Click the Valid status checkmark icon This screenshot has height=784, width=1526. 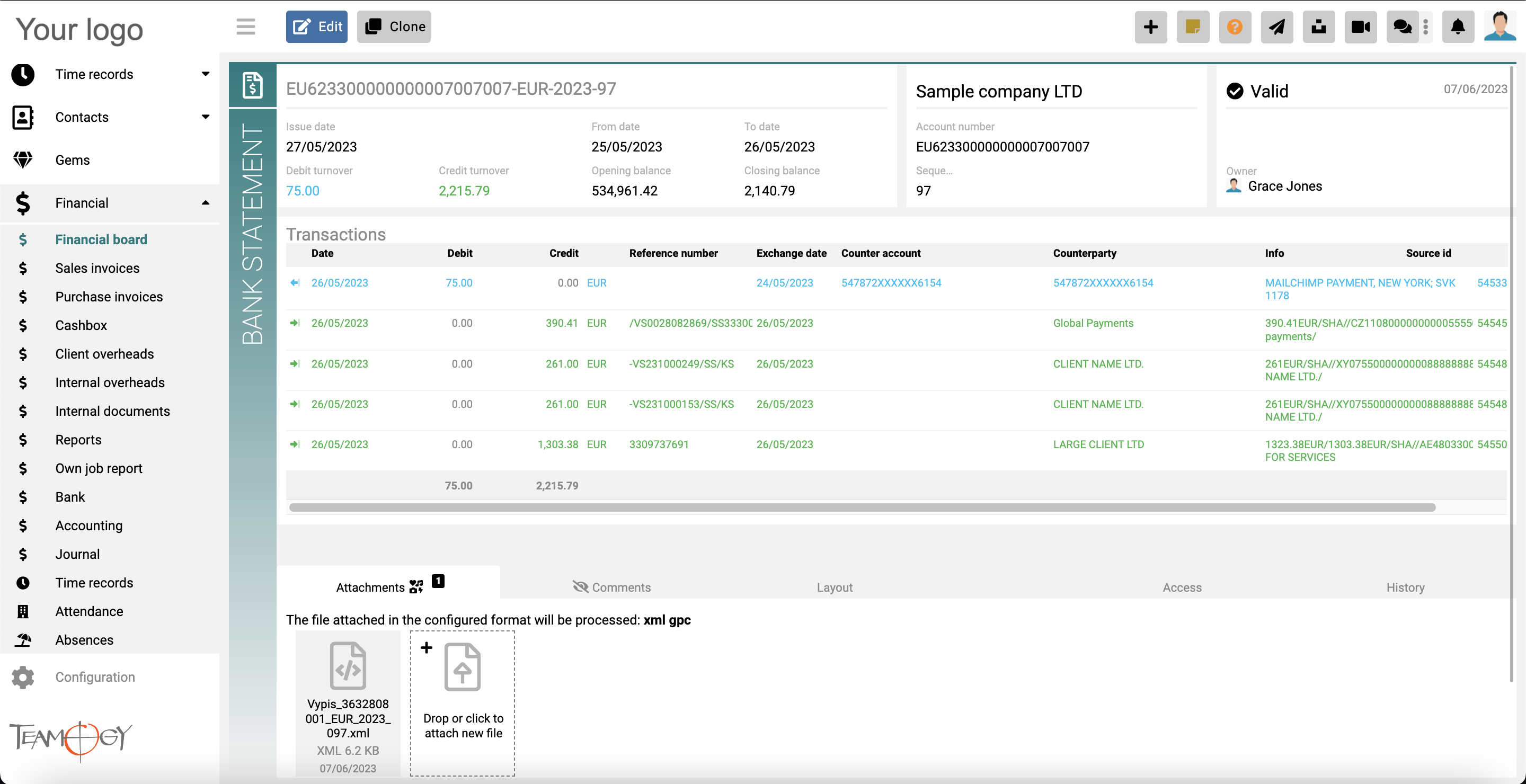pyautogui.click(x=1235, y=91)
